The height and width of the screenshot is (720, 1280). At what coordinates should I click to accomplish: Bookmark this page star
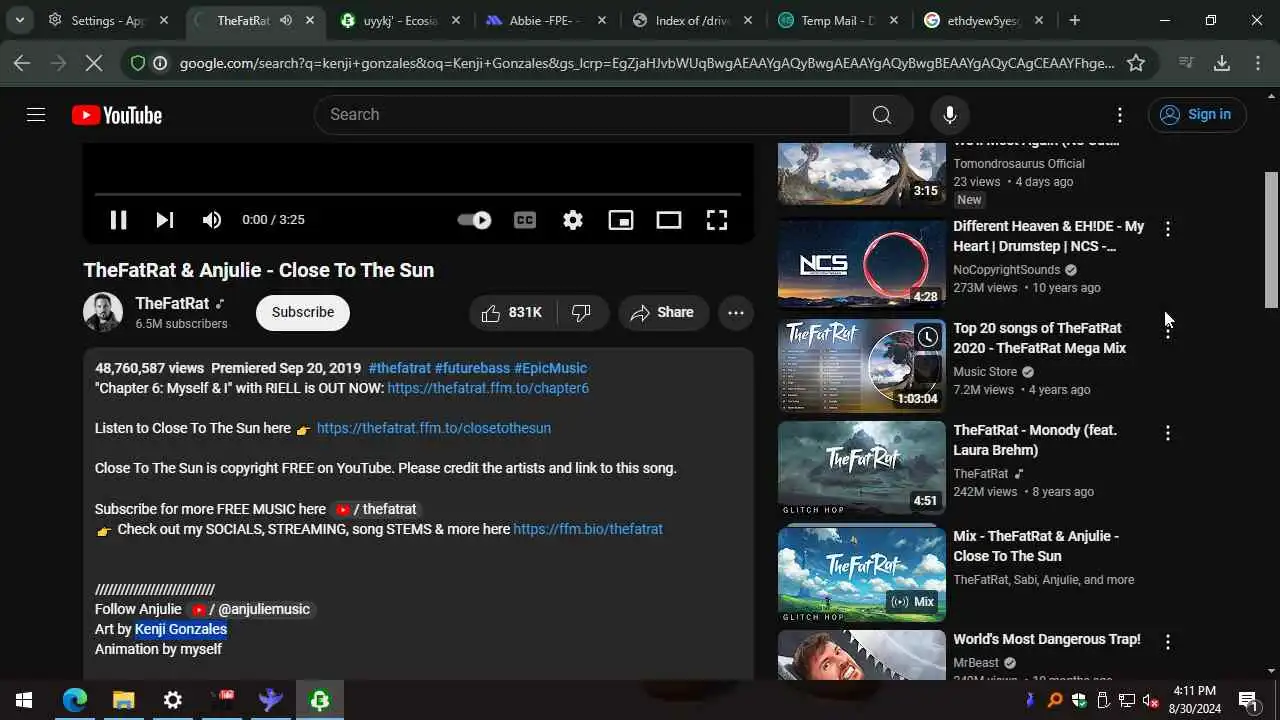(x=1136, y=63)
